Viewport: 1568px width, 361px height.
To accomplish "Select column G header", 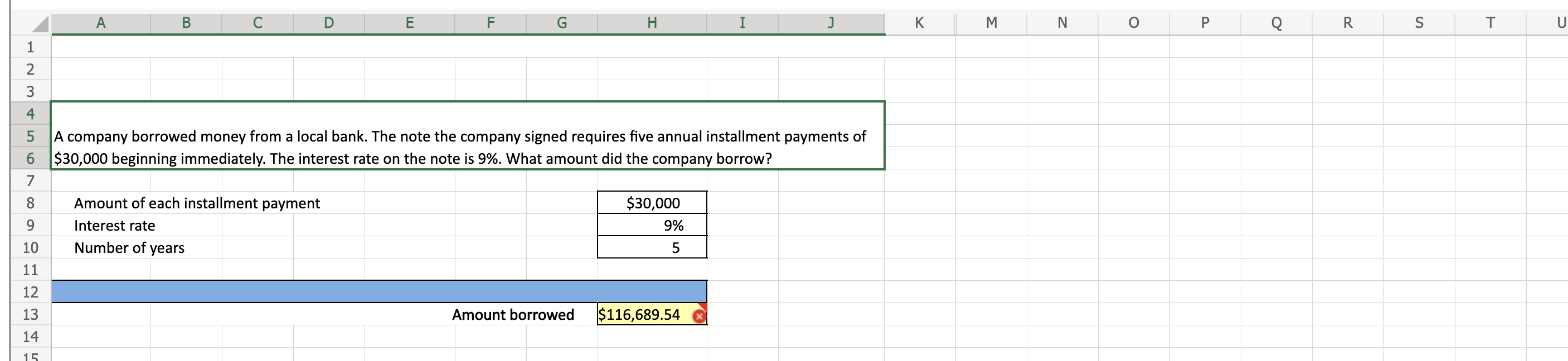I will tap(562, 23).
